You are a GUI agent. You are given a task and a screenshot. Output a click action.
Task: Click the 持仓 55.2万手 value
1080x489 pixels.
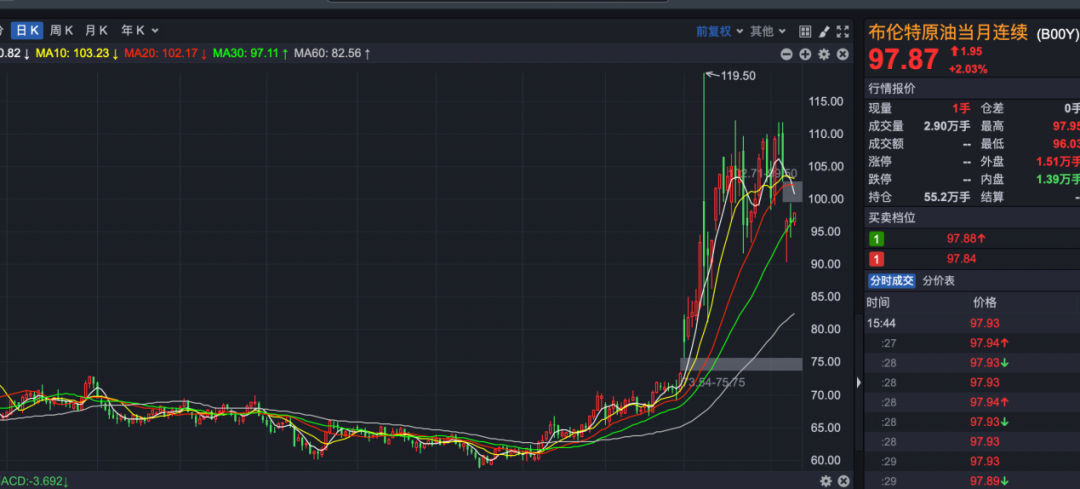pyautogui.click(x=946, y=197)
